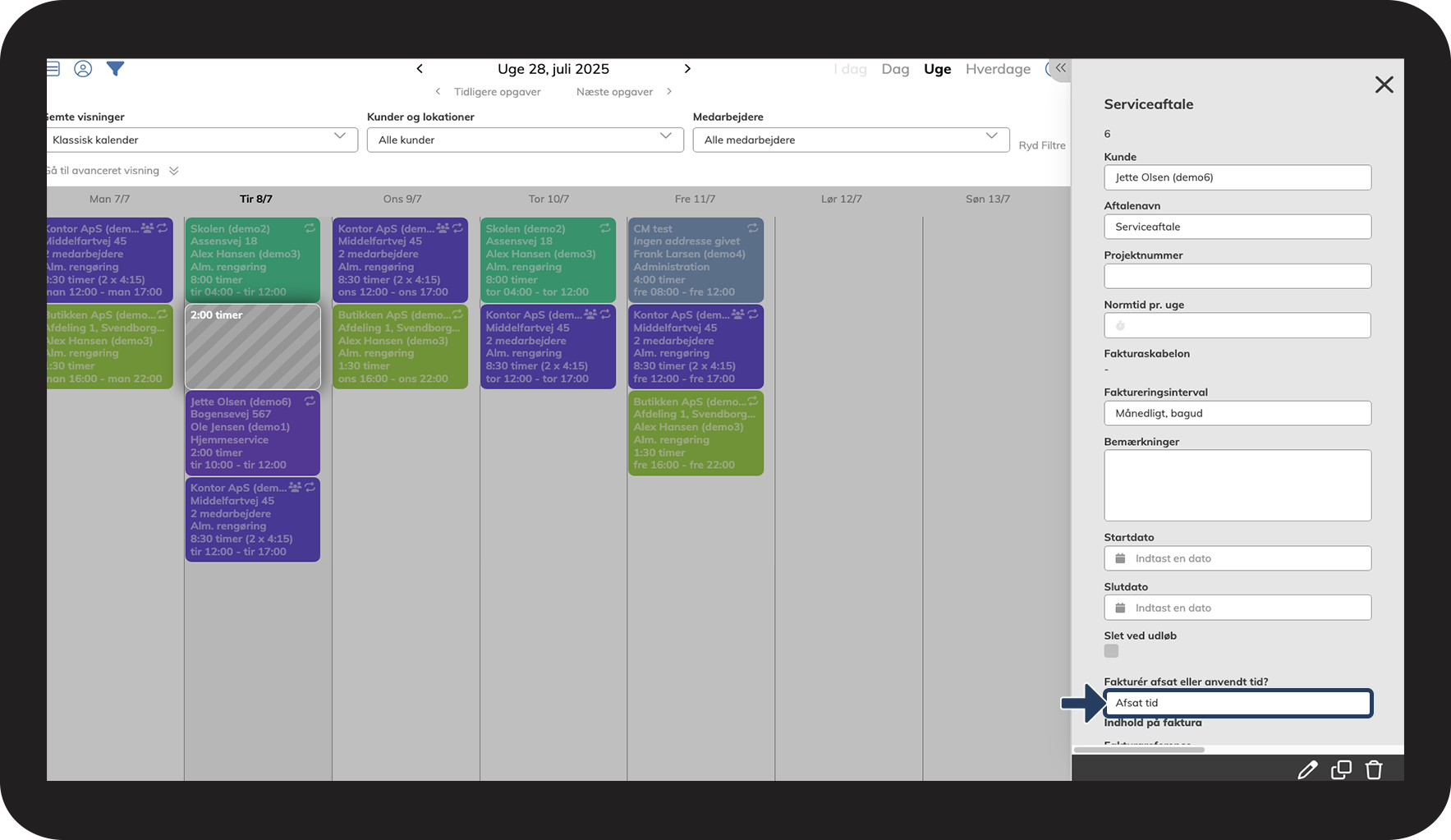The width and height of the screenshot is (1451, 840).
Task: Go to previous week with left chevron
Action: [x=420, y=69]
